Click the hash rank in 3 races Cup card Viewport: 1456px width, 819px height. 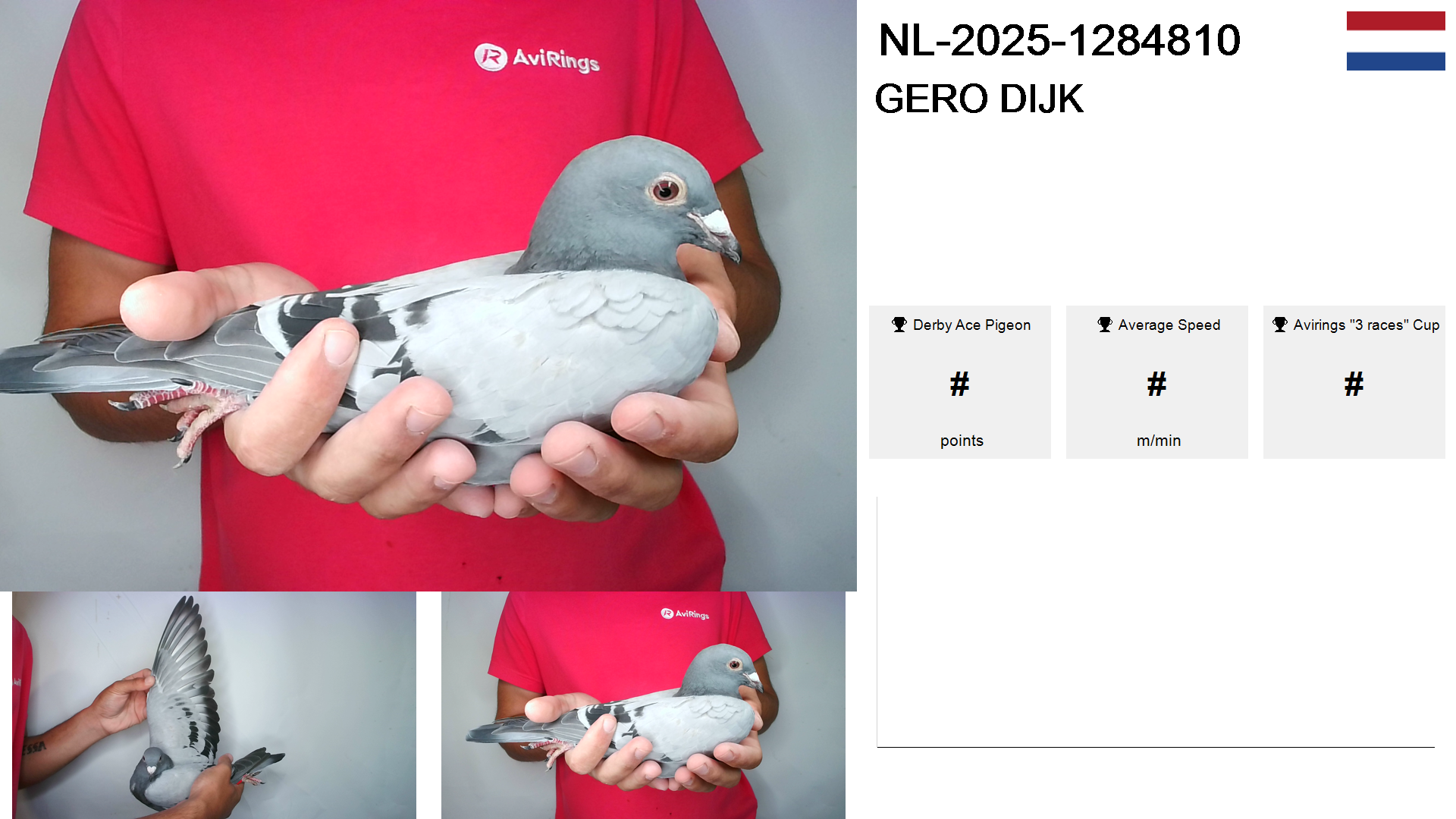click(x=1354, y=384)
